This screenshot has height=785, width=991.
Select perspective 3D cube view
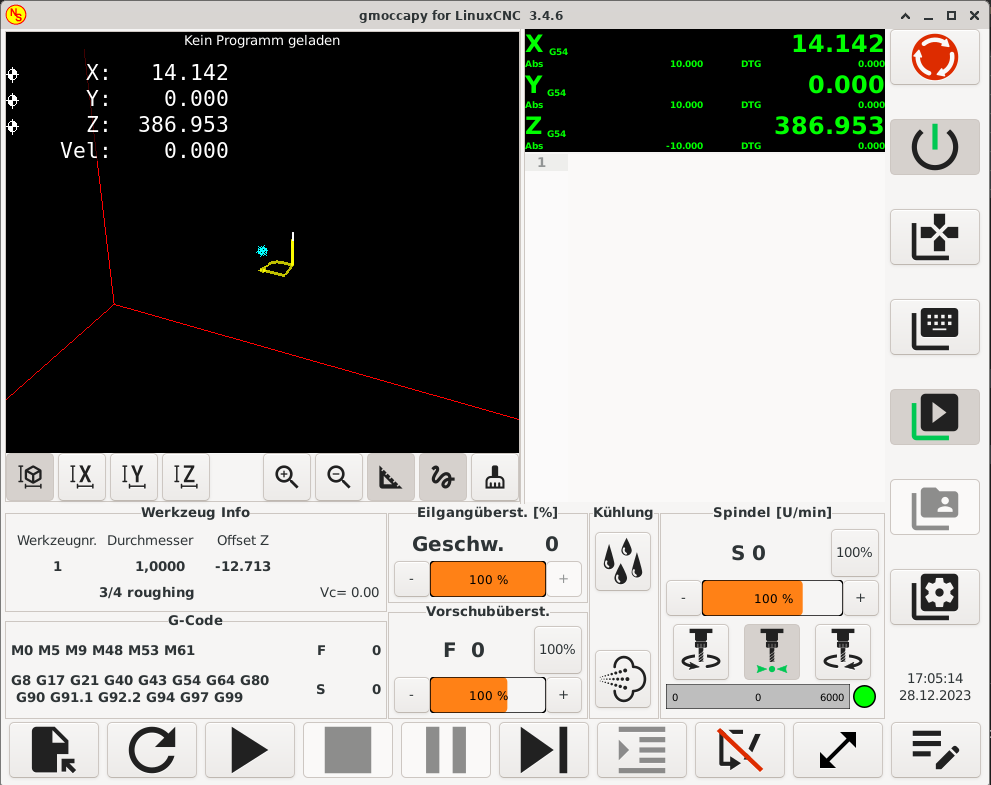(x=30, y=477)
